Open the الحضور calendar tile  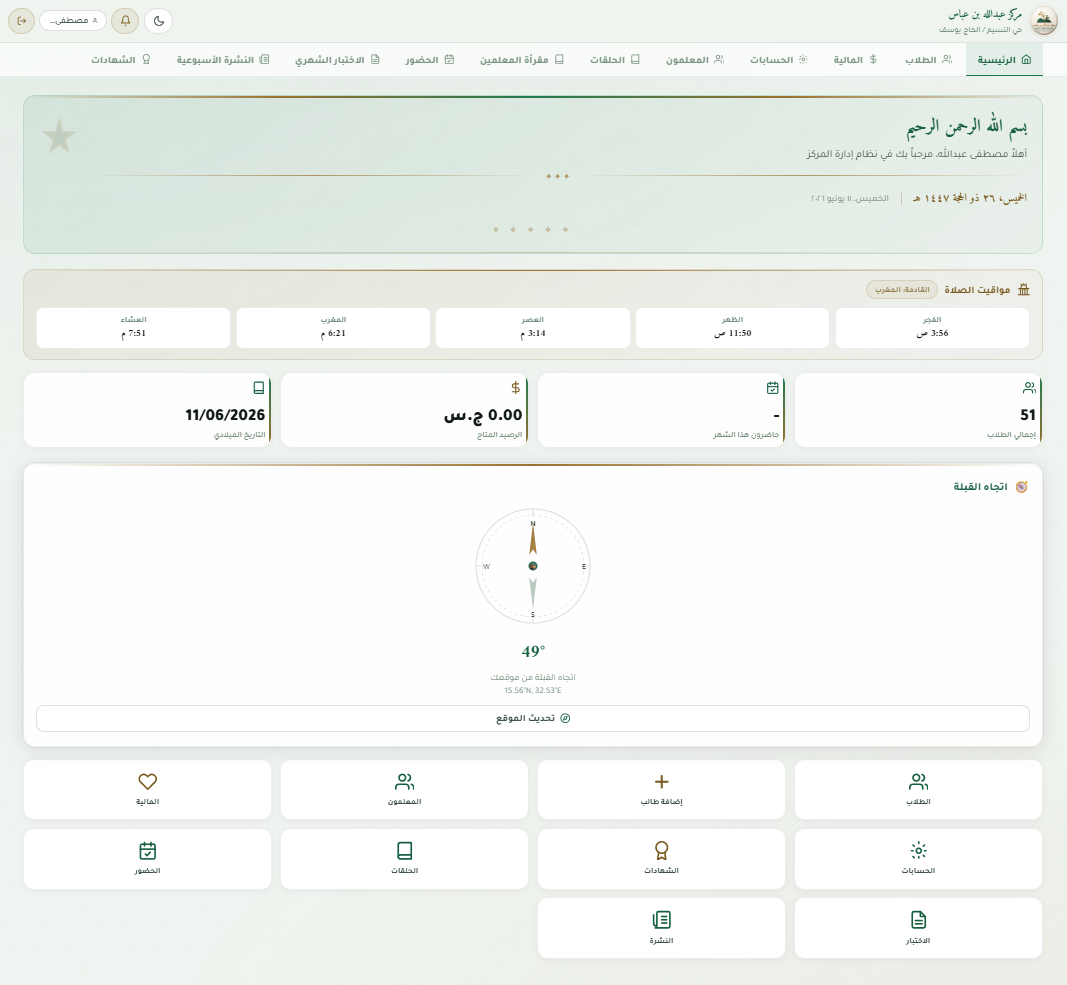(148, 859)
